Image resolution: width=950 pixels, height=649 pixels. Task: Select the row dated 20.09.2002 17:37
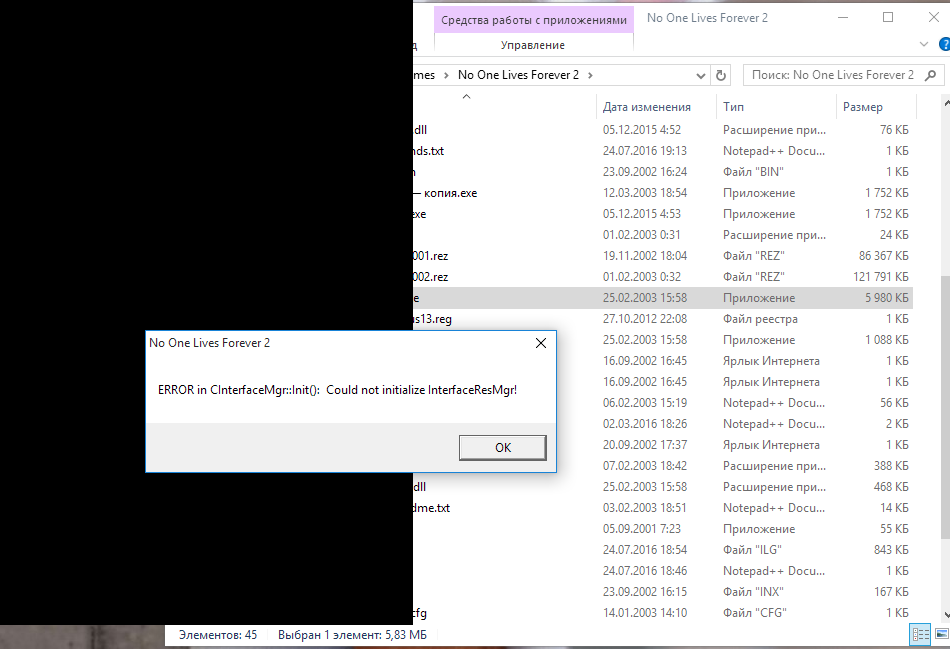(x=734, y=445)
